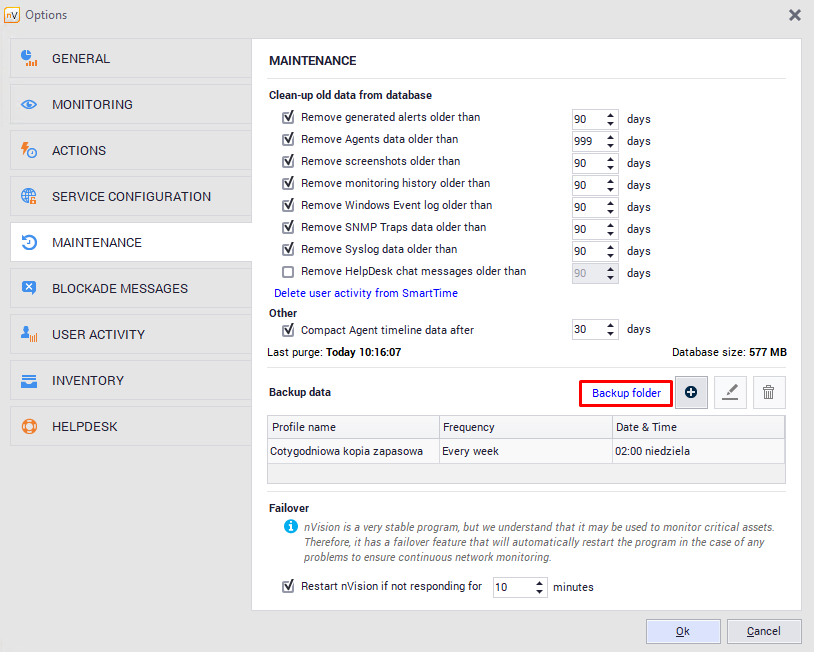Click the Service Configuration globe icon
Viewport: 814px width, 652px height.
click(29, 196)
